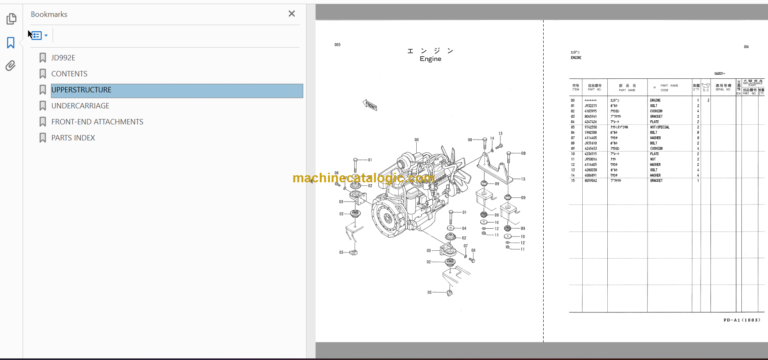Click bookmark icon beside PARTS INDEX
768x360 pixels.
pyautogui.click(x=43, y=138)
